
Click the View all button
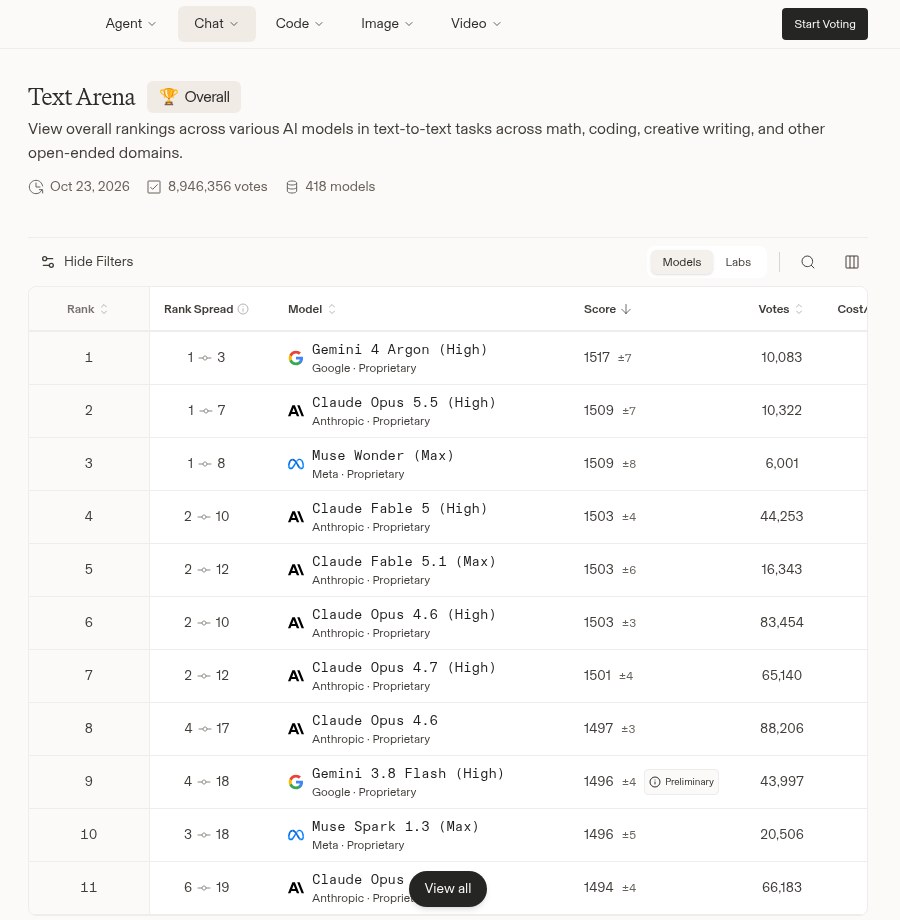click(x=448, y=888)
